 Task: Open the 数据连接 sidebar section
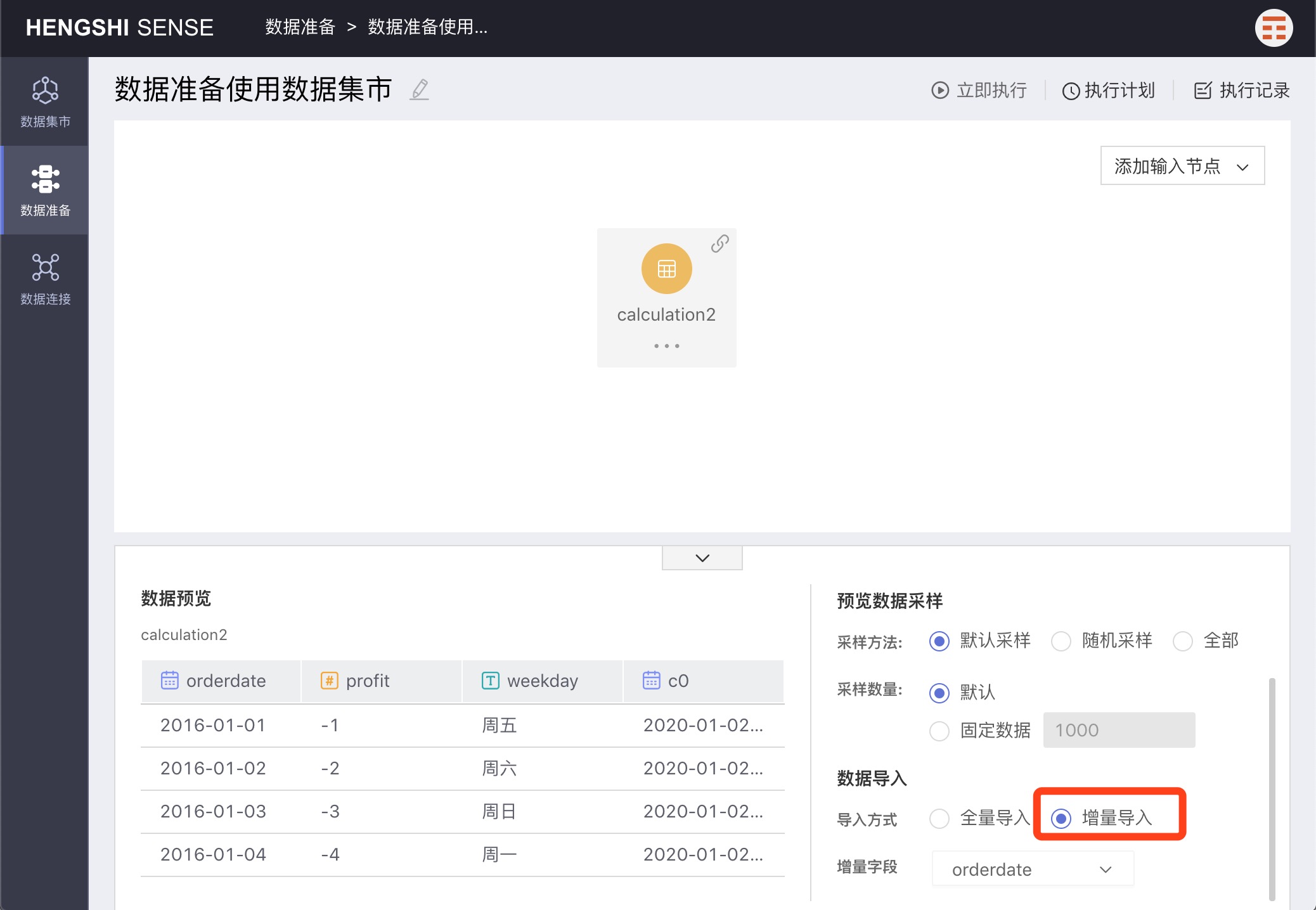coord(45,279)
